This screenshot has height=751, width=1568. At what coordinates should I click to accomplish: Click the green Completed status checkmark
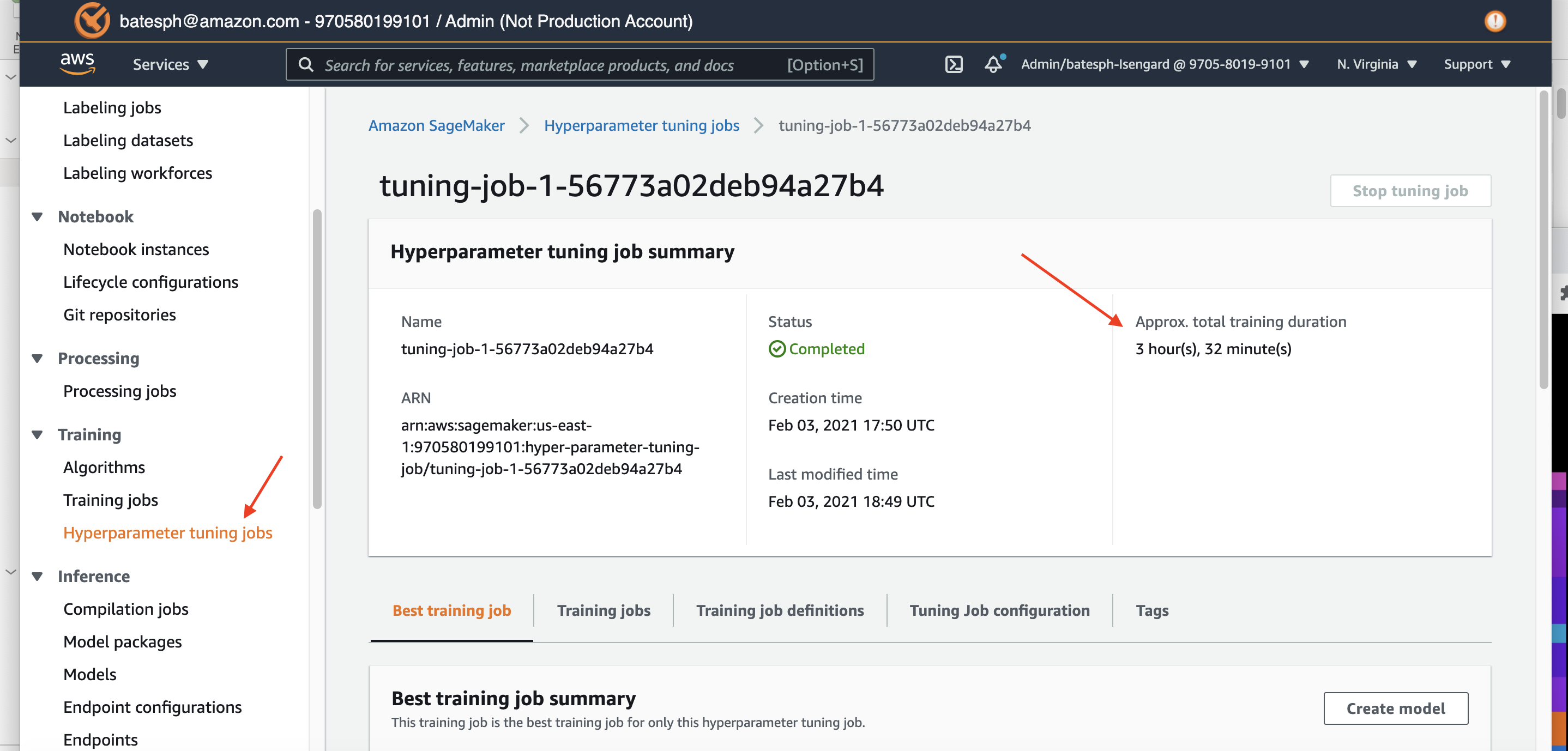(777, 349)
